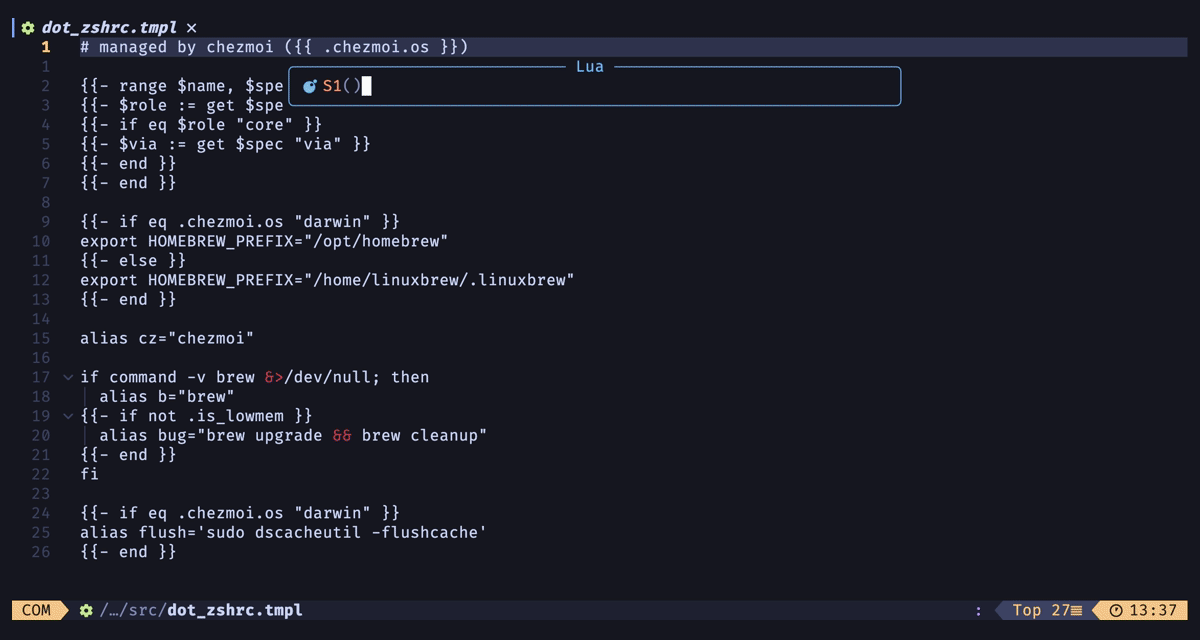This screenshot has height=640, width=1200.
Task: Click the alias bug="brew upgrade" line
Action: [293, 435]
